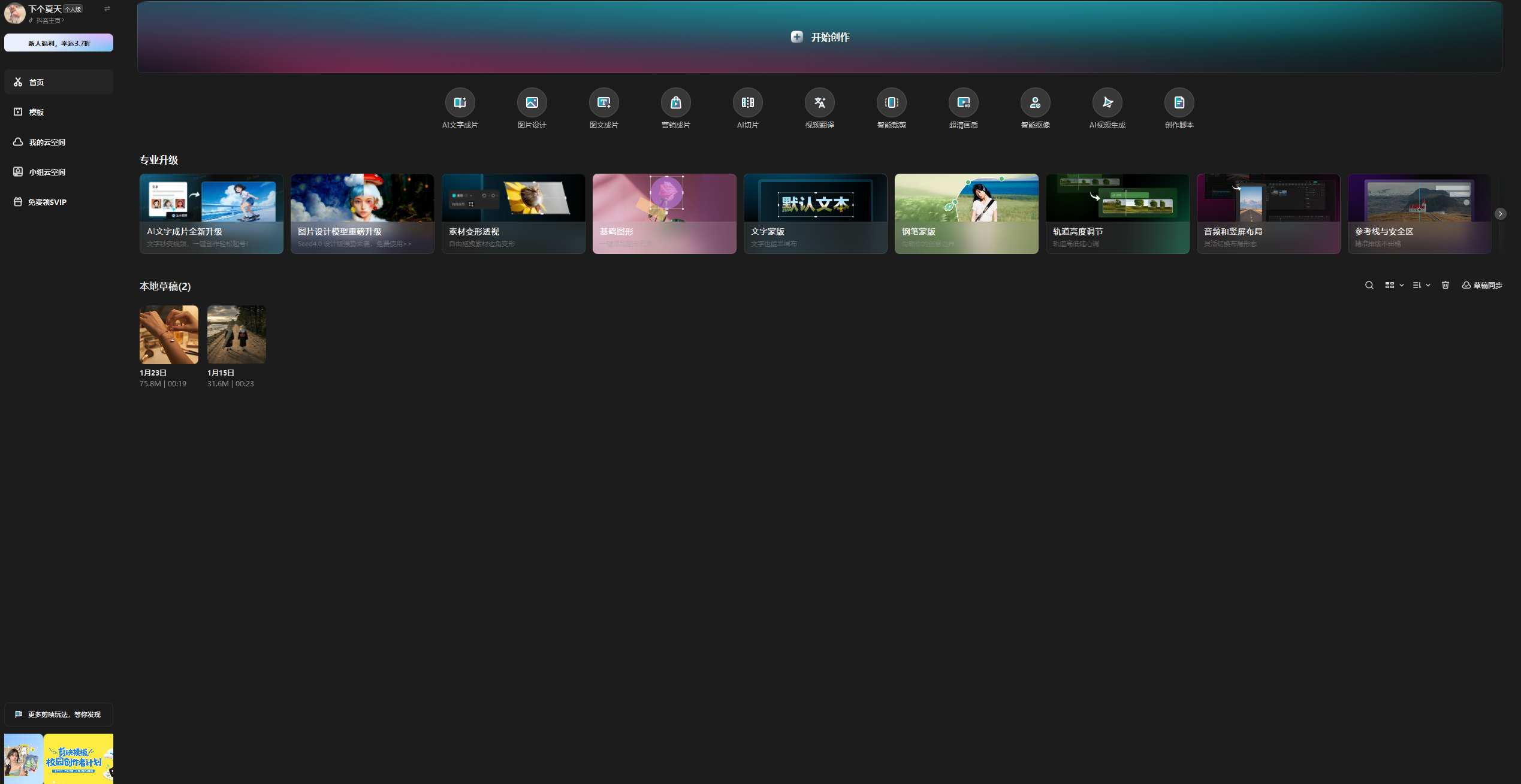
Task: Open the 营销成片 feature
Action: 675,103
